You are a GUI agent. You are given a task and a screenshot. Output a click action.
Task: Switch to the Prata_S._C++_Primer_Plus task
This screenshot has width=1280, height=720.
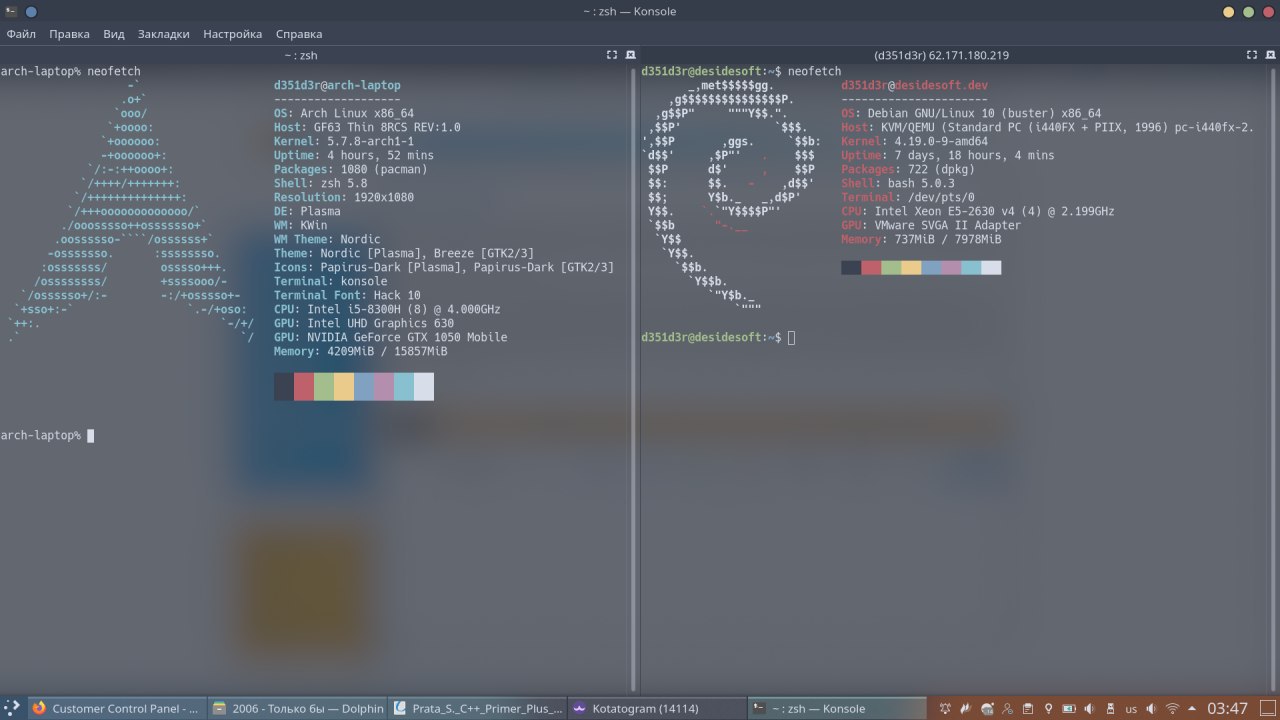point(478,708)
